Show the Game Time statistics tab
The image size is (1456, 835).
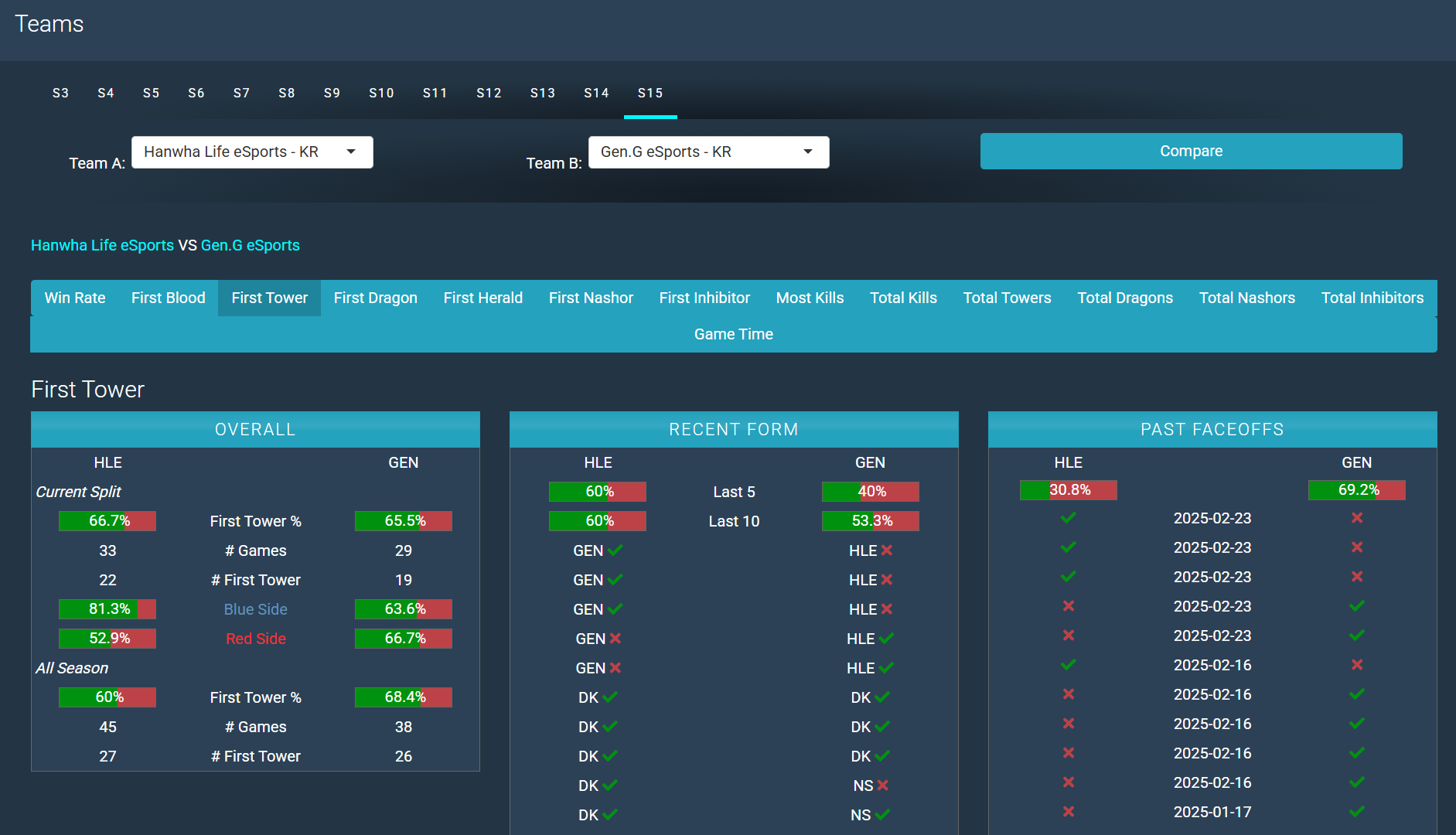pyautogui.click(x=734, y=334)
